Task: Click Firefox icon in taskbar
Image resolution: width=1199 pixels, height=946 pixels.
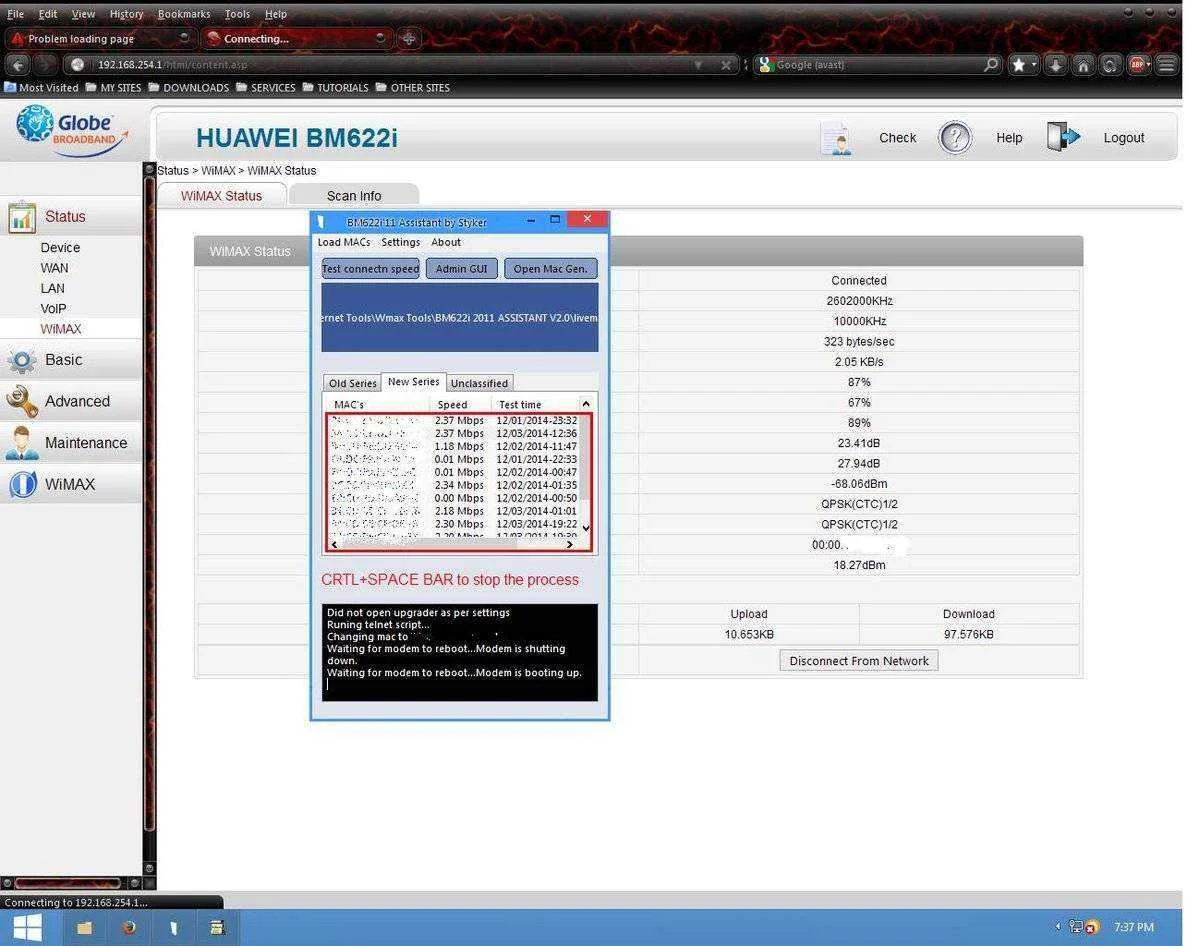Action: (129, 928)
